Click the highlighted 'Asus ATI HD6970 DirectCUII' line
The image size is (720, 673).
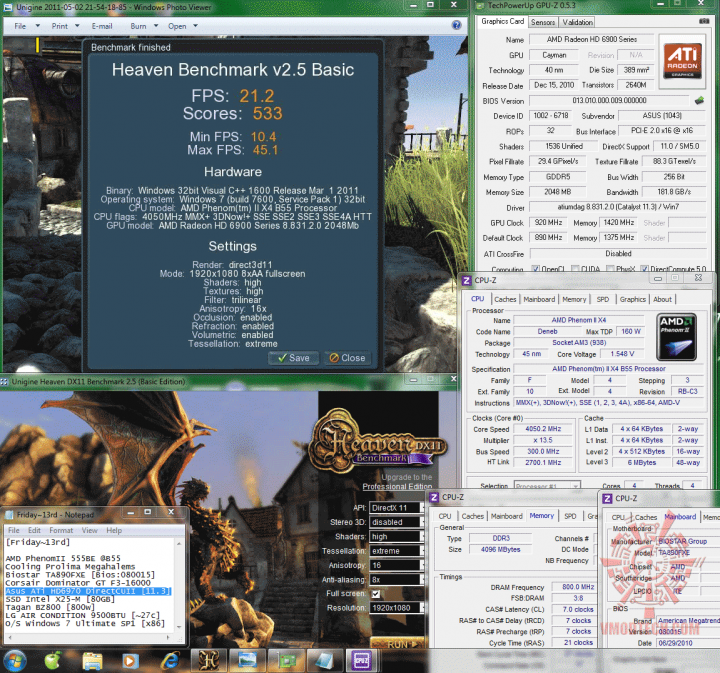pos(88,591)
